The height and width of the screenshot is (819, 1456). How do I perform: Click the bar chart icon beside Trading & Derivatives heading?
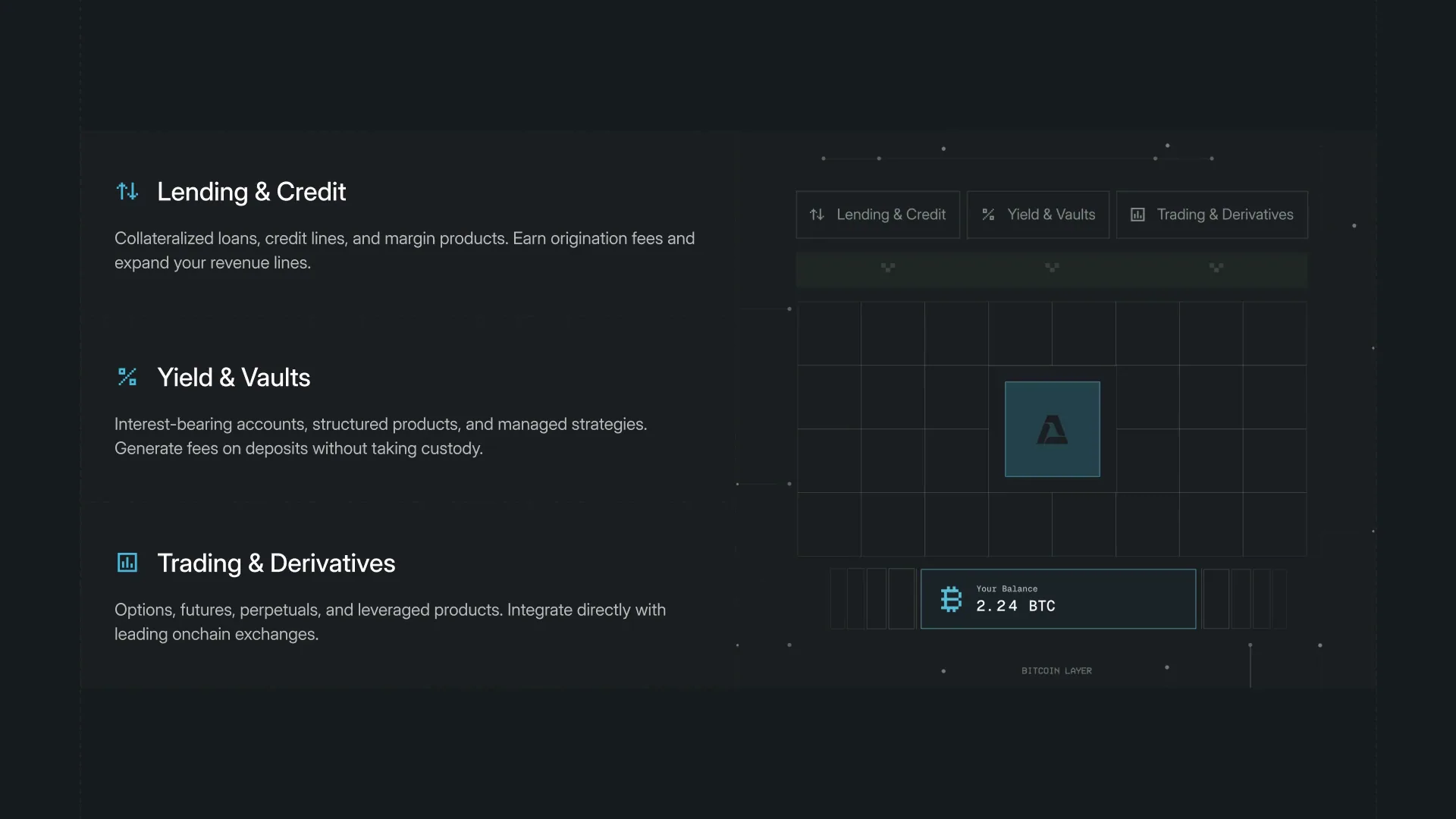(x=127, y=563)
